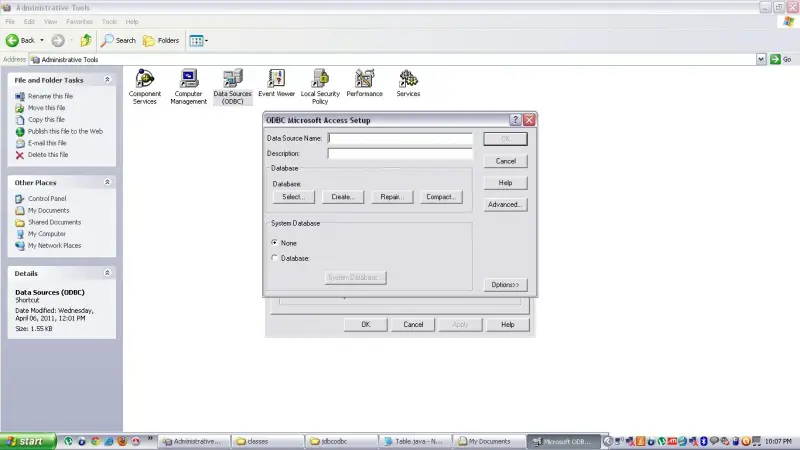Go to Shared Documents link
Viewport: 800px width, 450px height.
(54, 222)
